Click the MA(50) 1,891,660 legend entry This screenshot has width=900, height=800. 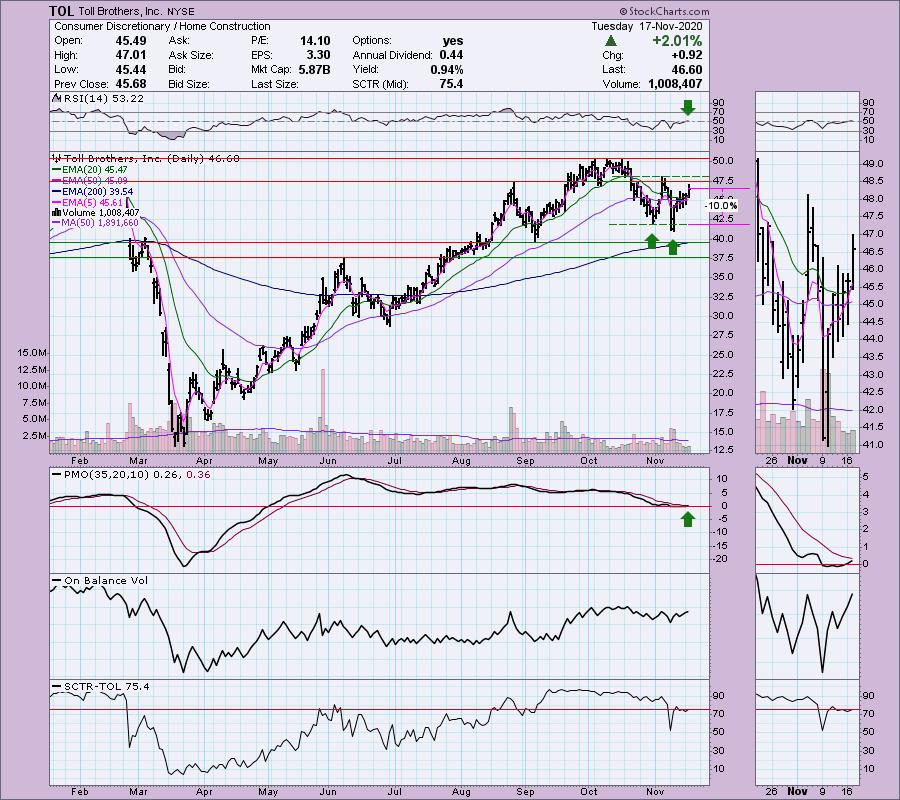tap(95, 223)
